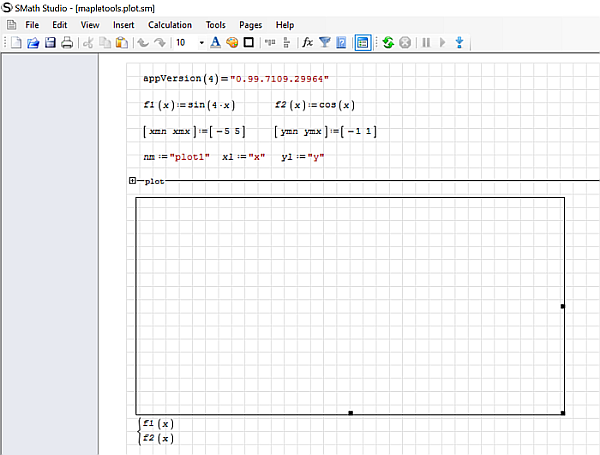This screenshot has height=455, width=600.
Task: Open the Insert menu
Action: 123,24
